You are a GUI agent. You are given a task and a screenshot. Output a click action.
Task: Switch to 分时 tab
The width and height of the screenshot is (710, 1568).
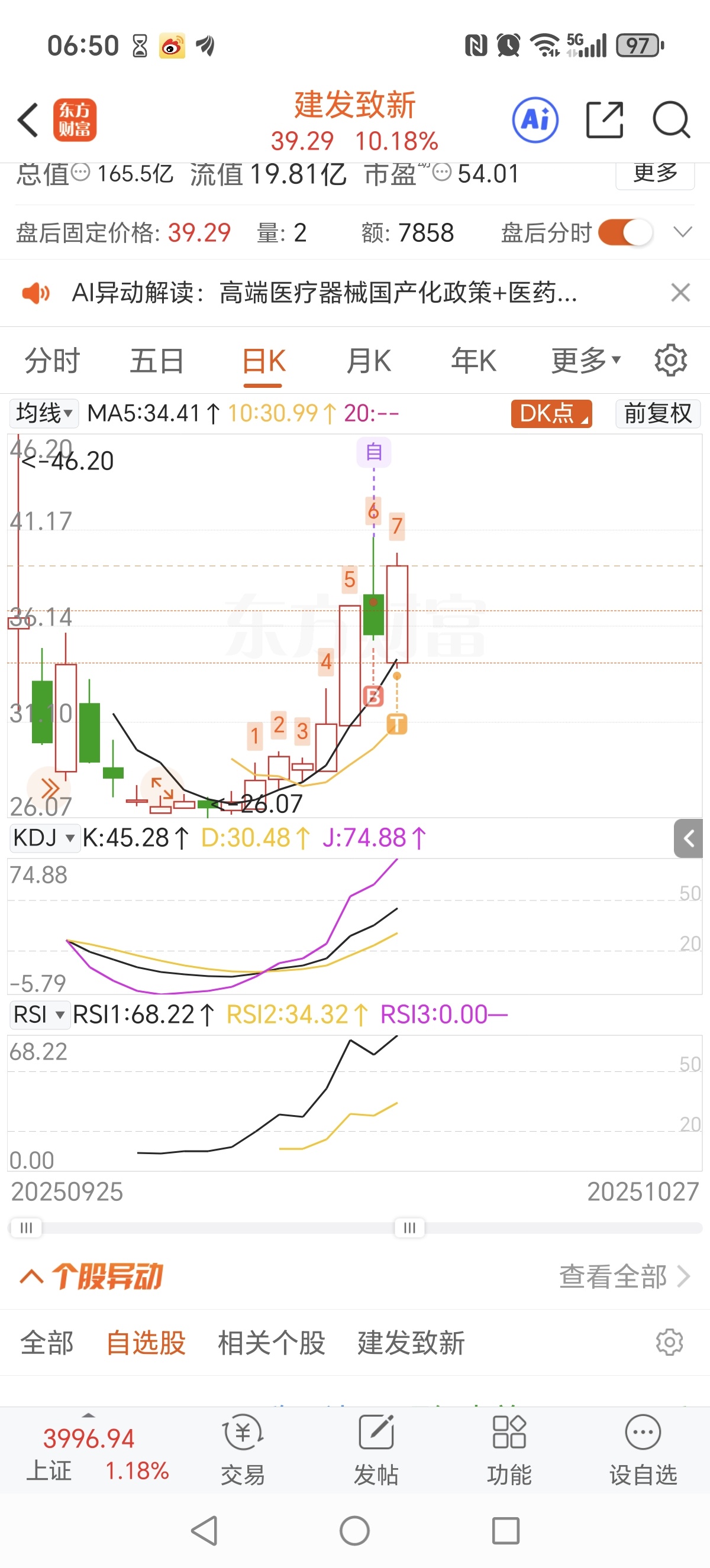pos(53,360)
